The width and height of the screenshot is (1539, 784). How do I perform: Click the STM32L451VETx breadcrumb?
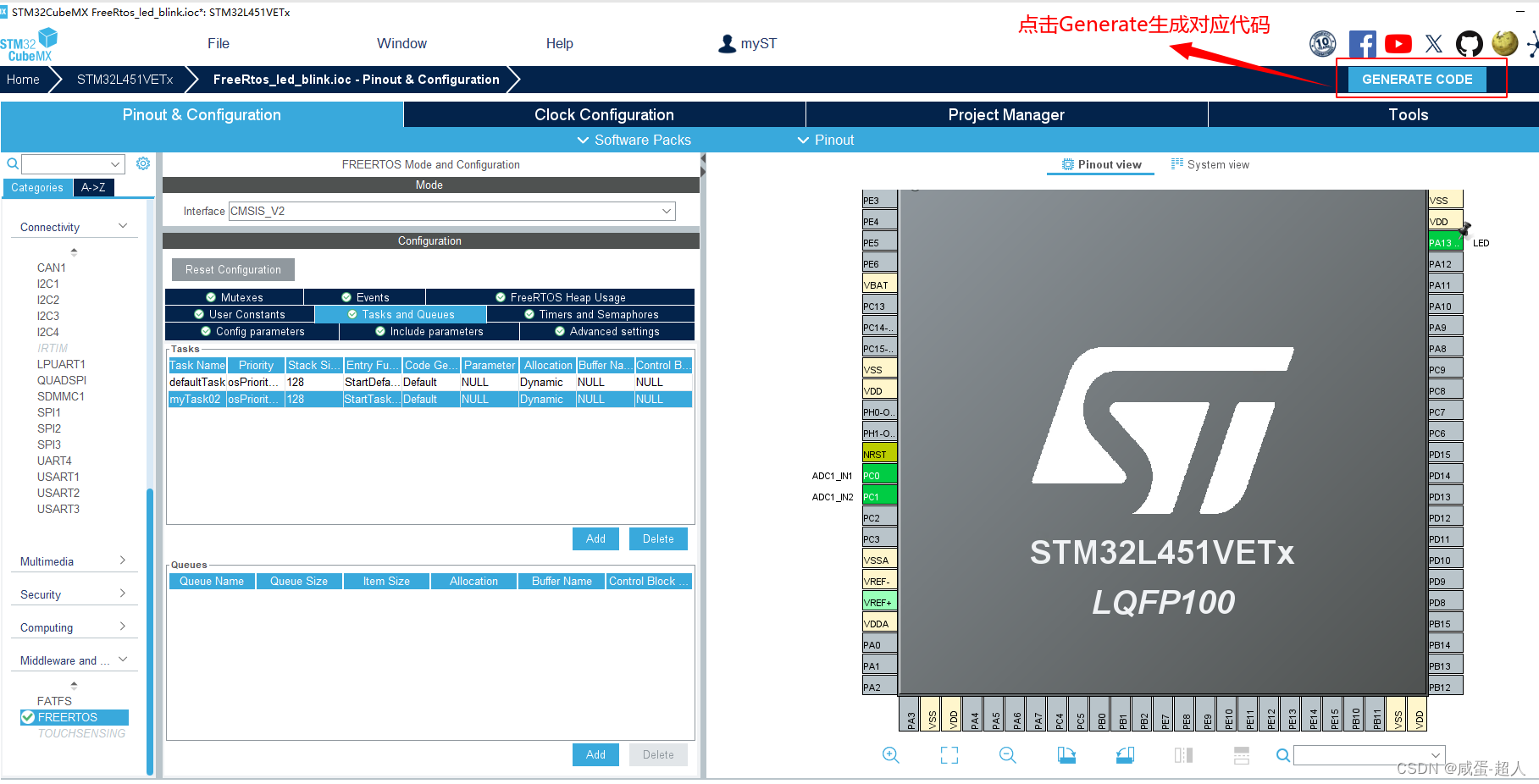(125, 79)
